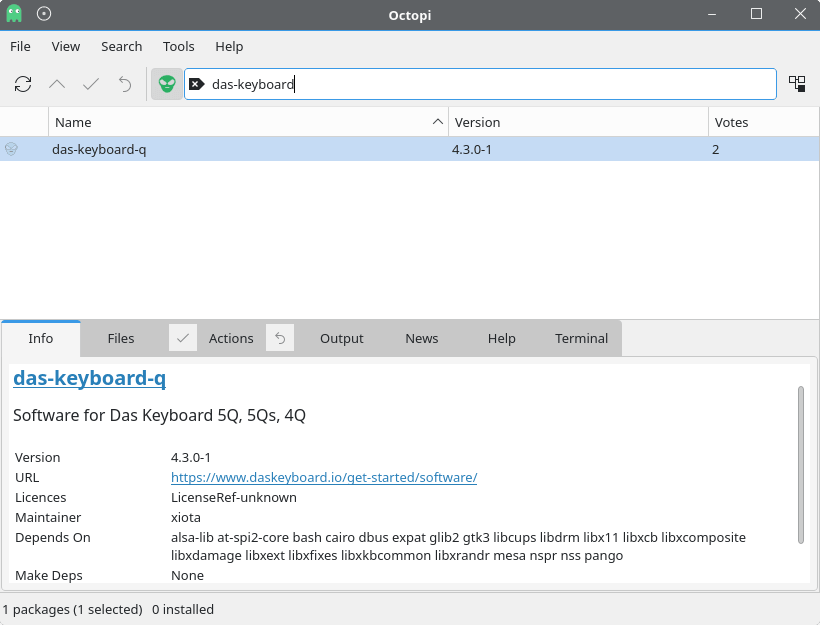Click the Make Deps value None

coord(187,575)
